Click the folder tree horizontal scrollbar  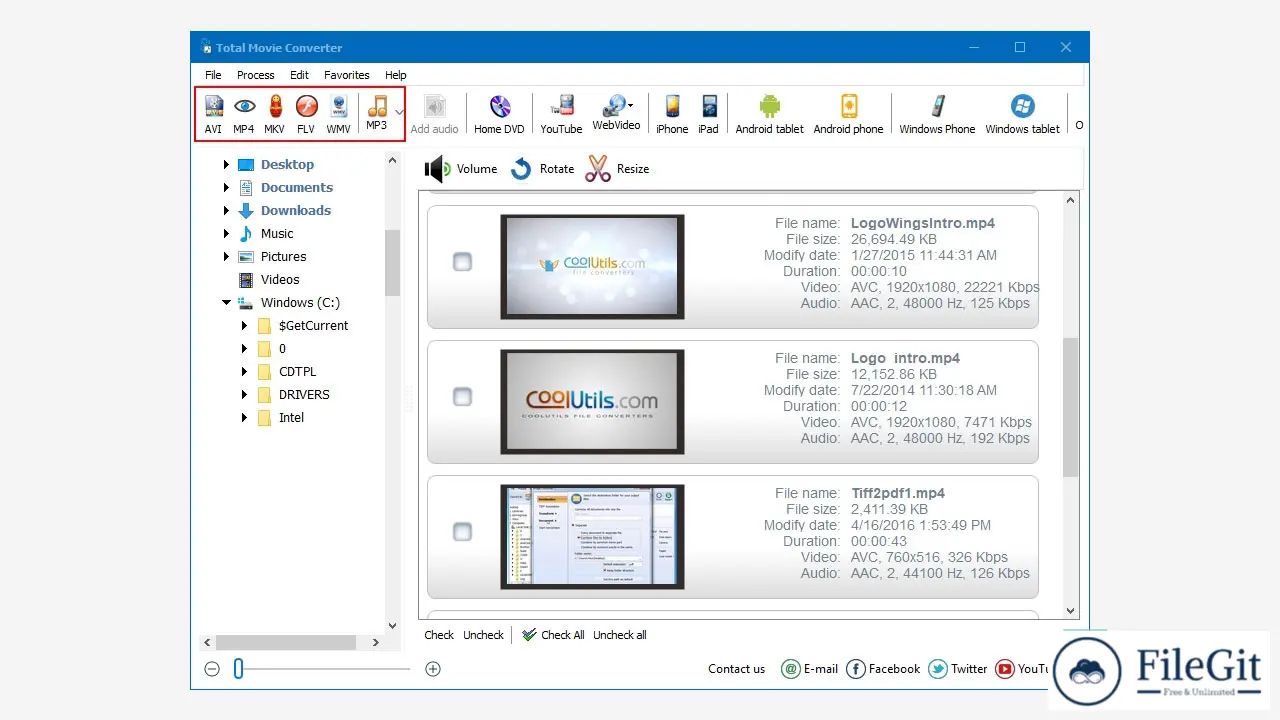[x=286, y=643]
